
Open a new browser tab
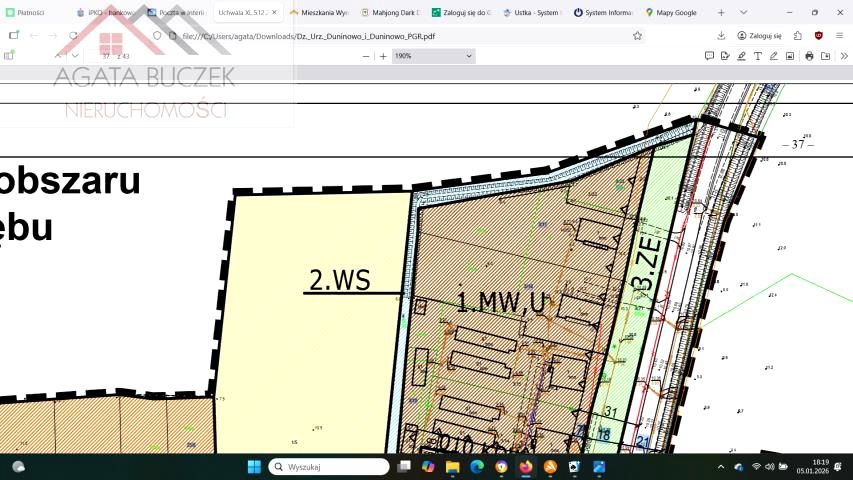[721, 12]
